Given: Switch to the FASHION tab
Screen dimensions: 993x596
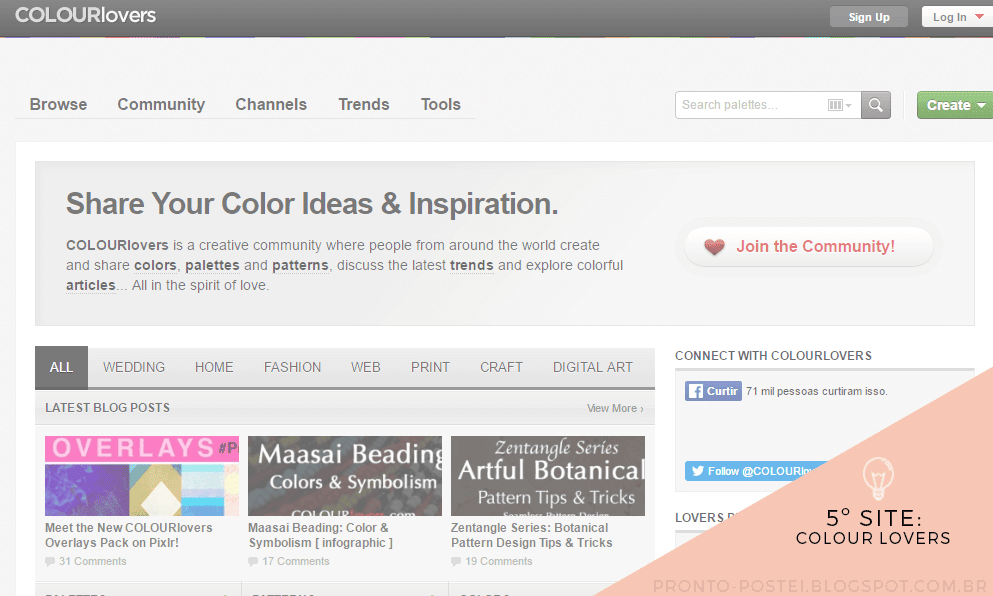Looking at the screenshot, I should tap(293, 367).
